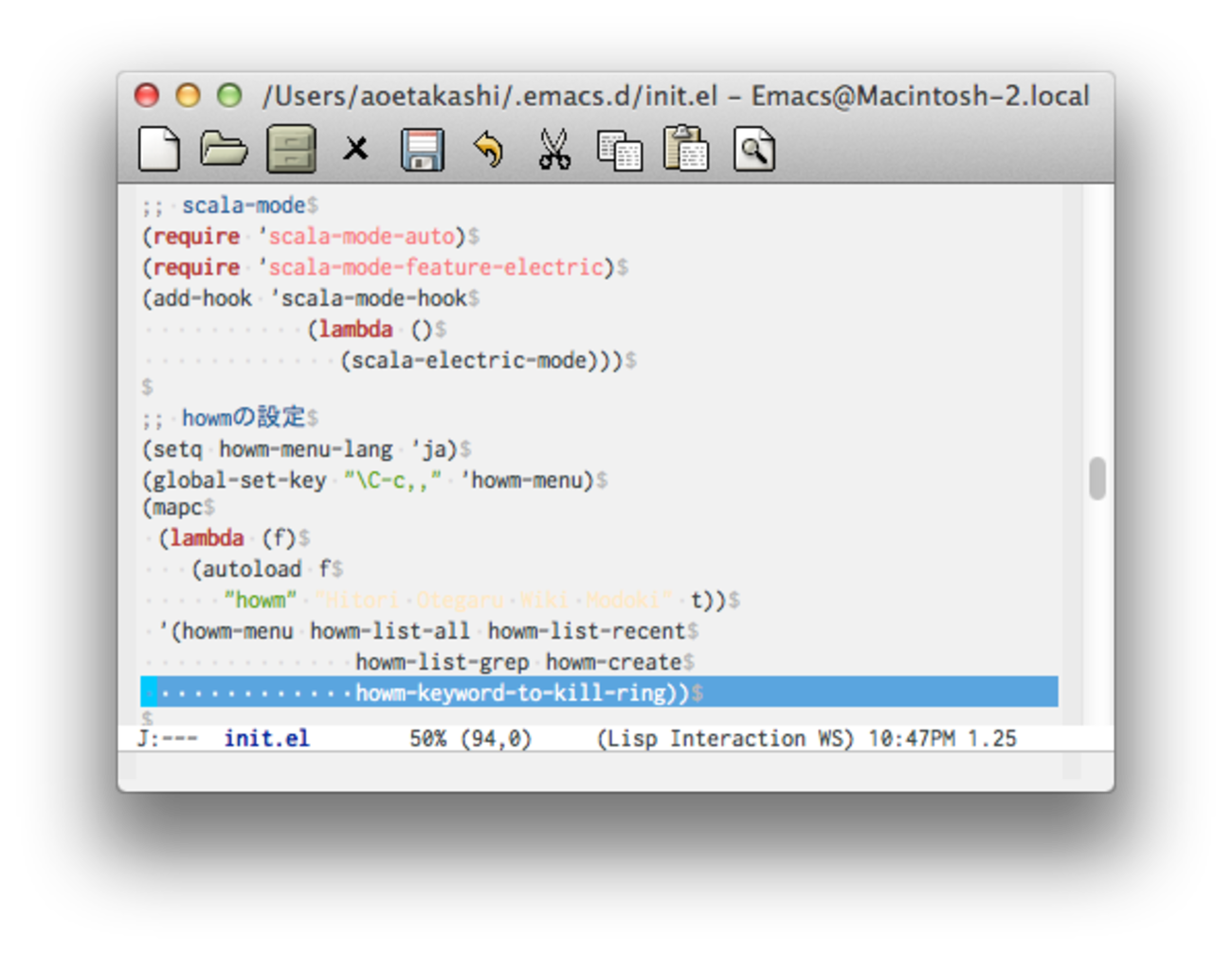Click the vertical scrollbar thumb
Viewport: 1232px width, 955px height.
coord(1097,478)
